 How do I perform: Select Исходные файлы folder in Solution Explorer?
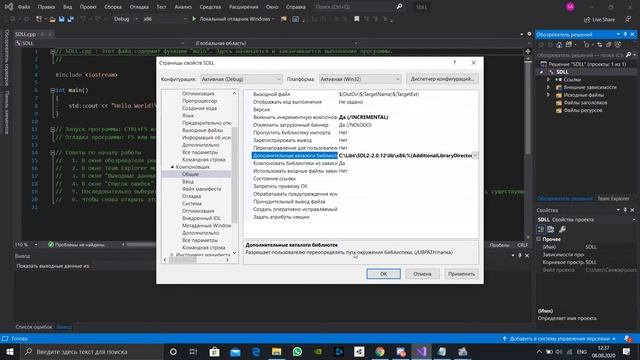pyautogui.click(x=584, y=95)
